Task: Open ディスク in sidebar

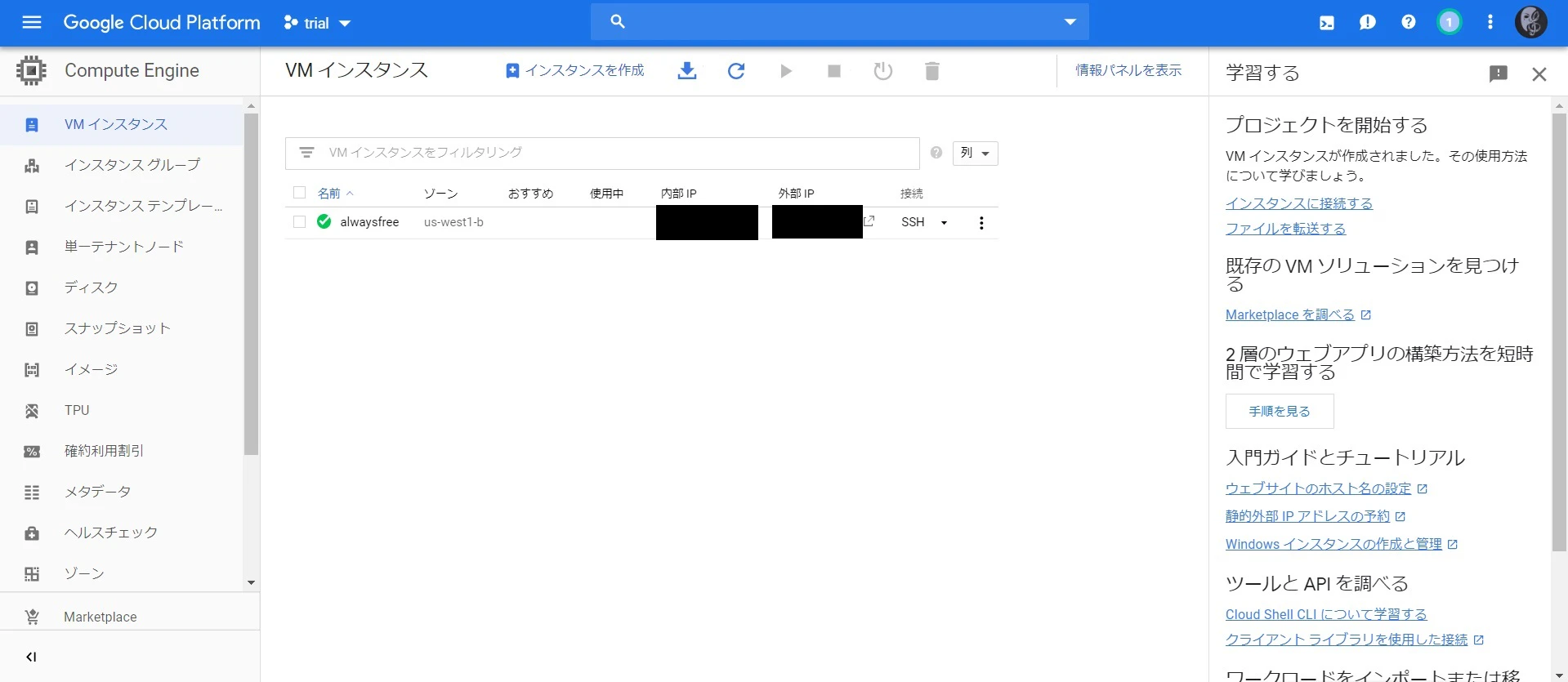Action: pyautogui.click(x=122, y=288)
